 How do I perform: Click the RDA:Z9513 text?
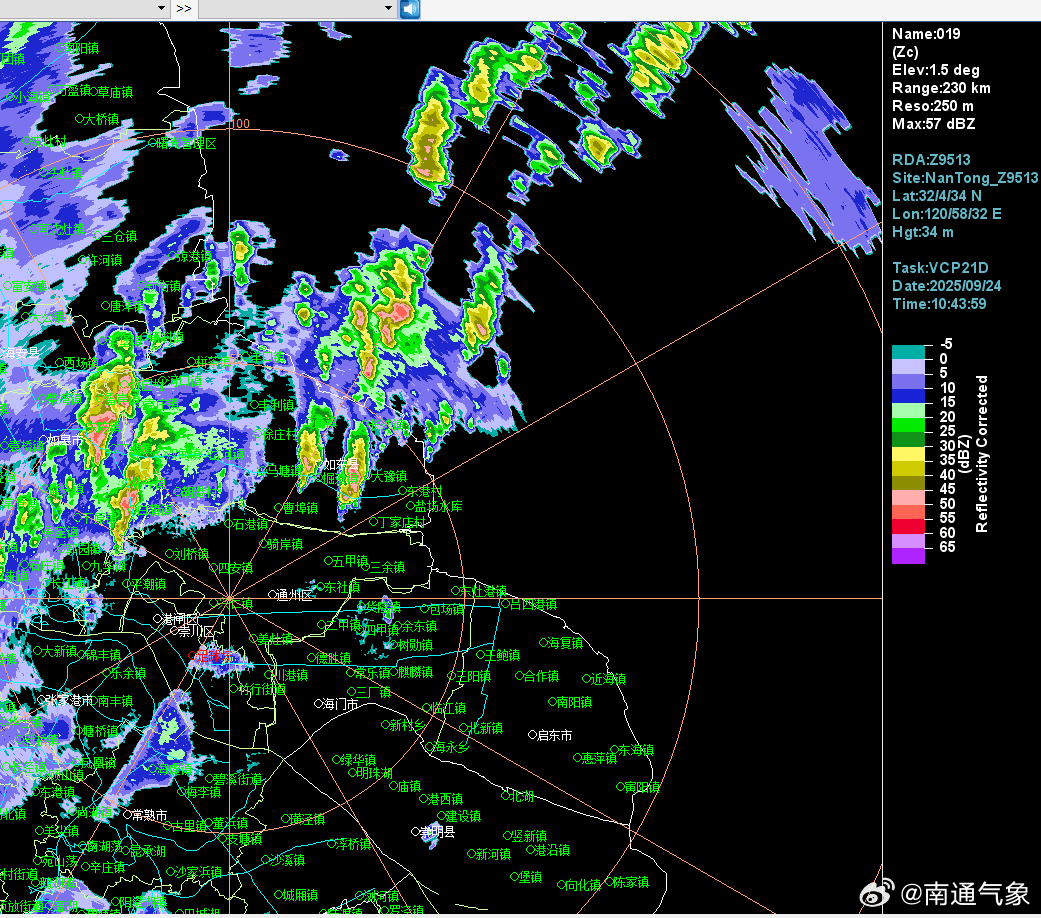coord(931,159)
